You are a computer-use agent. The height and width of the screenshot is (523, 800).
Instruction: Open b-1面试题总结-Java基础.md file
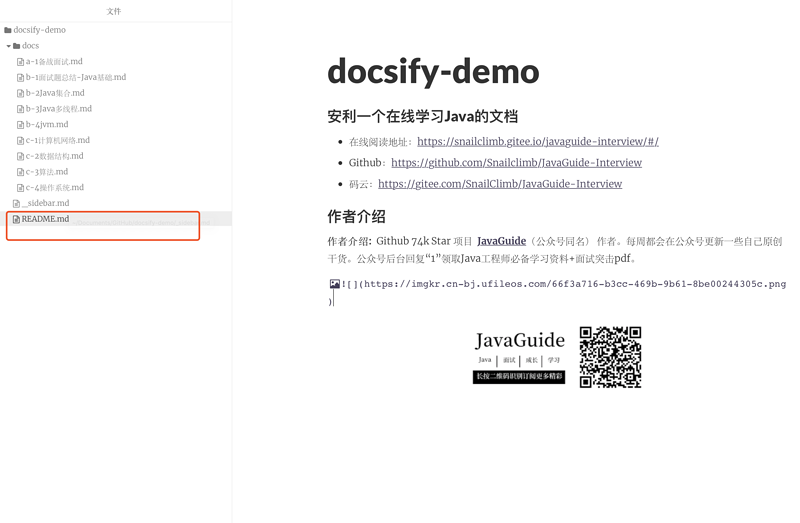click(76, 78)
